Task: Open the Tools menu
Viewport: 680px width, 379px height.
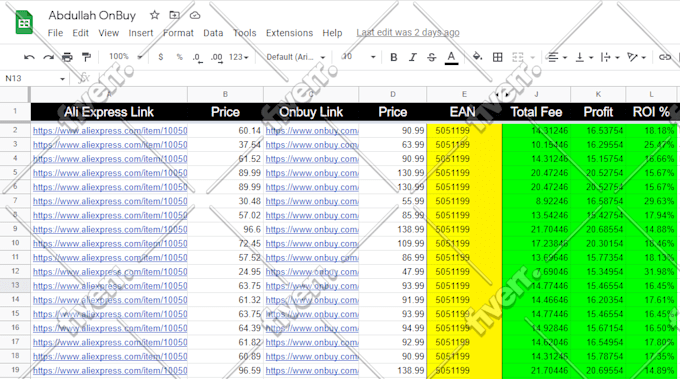Action: (245, 33)
